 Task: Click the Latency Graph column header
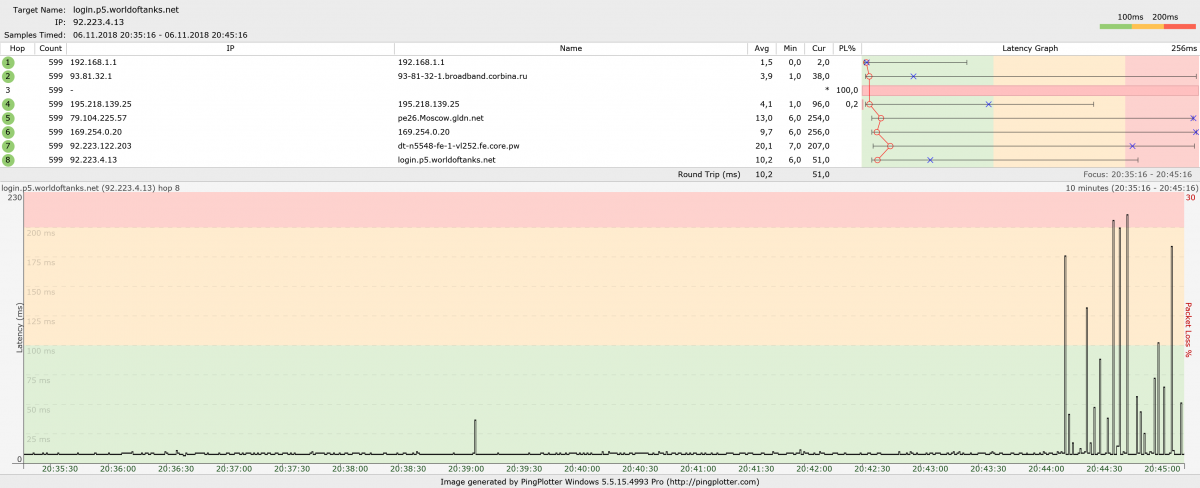coord(1030,48)
